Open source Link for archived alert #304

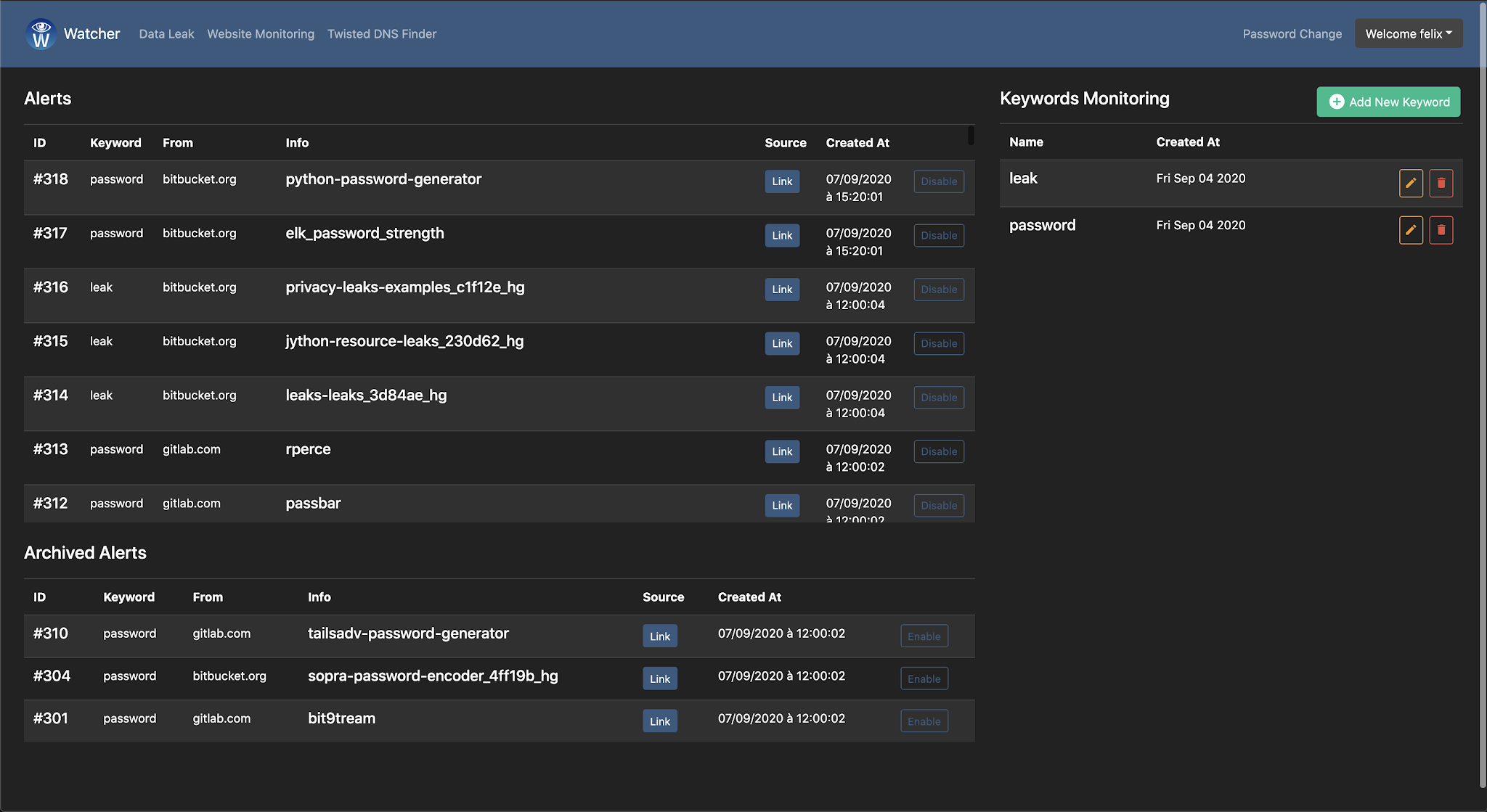pyautogui.click(x=659, y=678)
